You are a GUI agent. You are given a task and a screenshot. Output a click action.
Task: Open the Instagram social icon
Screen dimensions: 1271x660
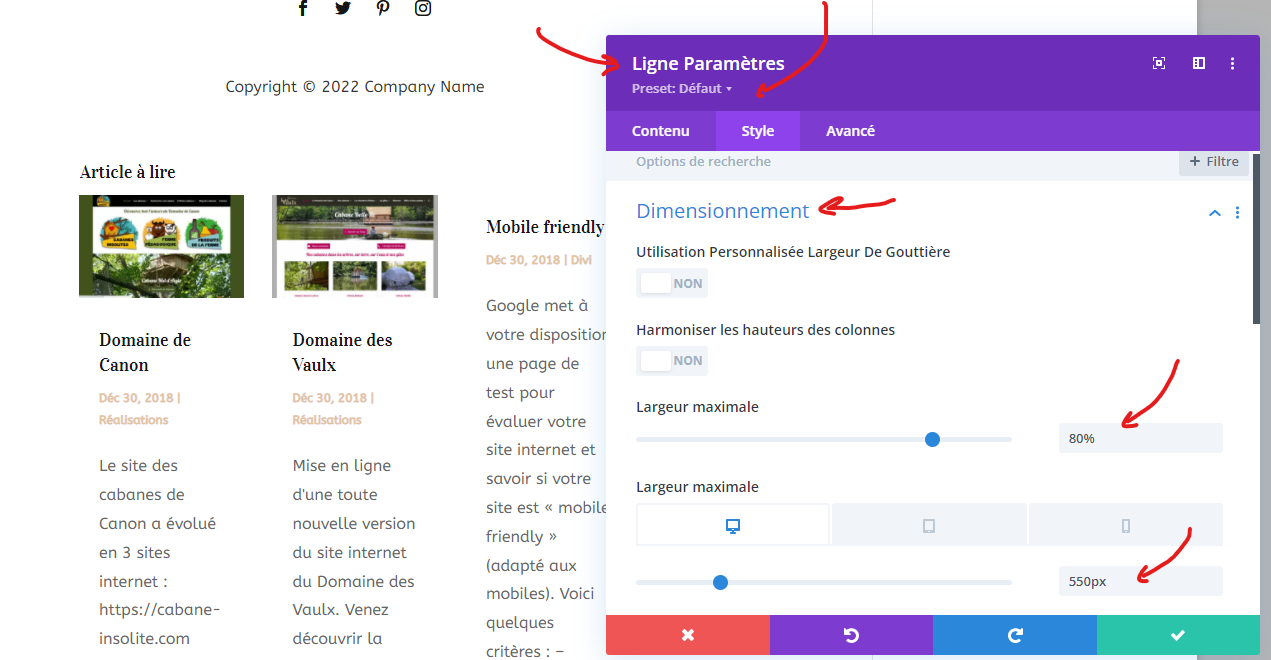423,8
